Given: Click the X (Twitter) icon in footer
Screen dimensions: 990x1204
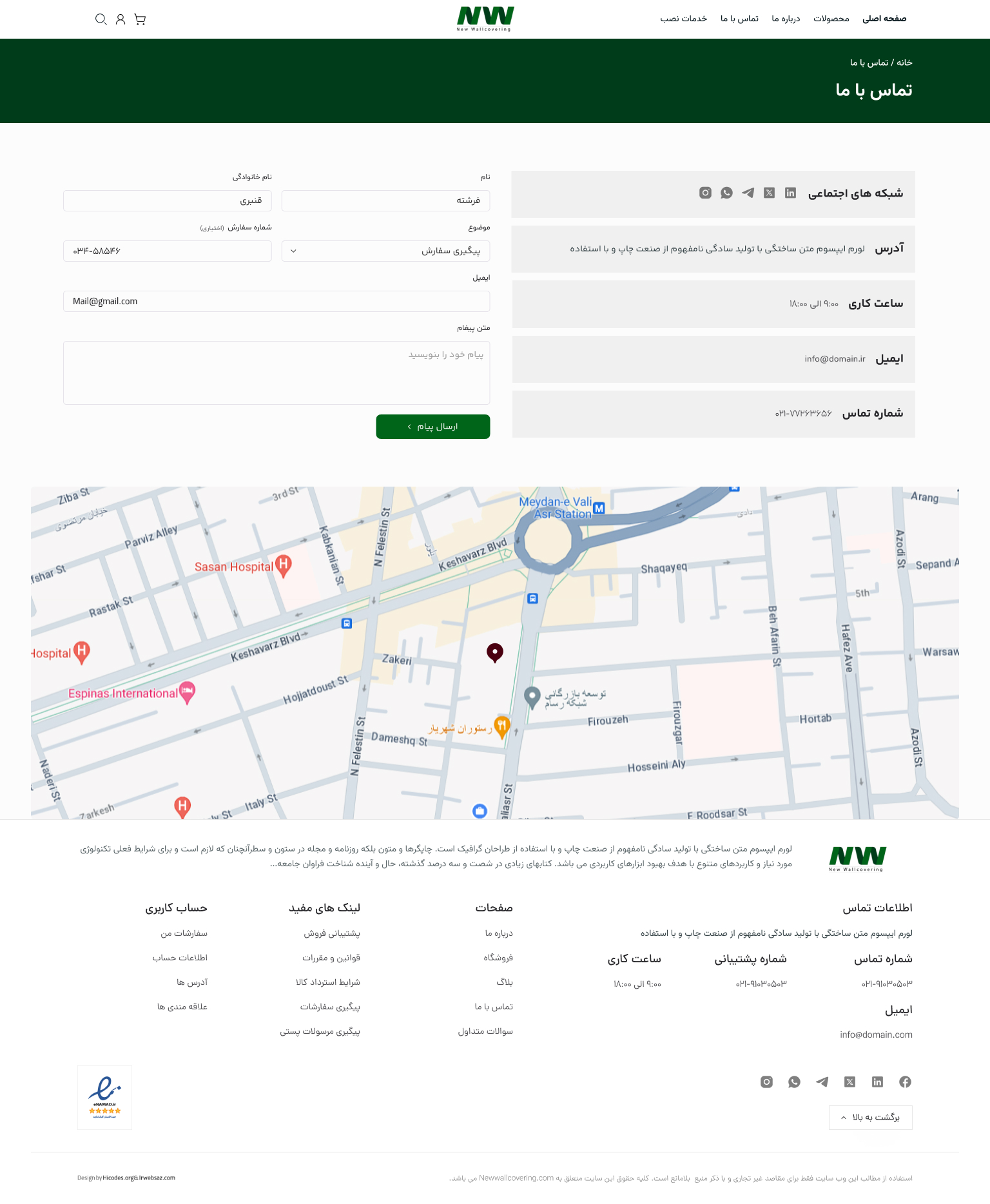Looking at the screenshot, I should pyautogui.click(x=849, y=1082).
